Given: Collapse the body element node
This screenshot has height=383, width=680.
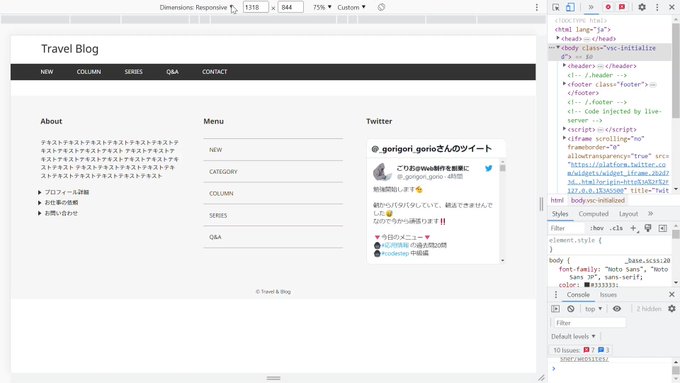Looking at the screenshot, I should (x=558, y=48).
